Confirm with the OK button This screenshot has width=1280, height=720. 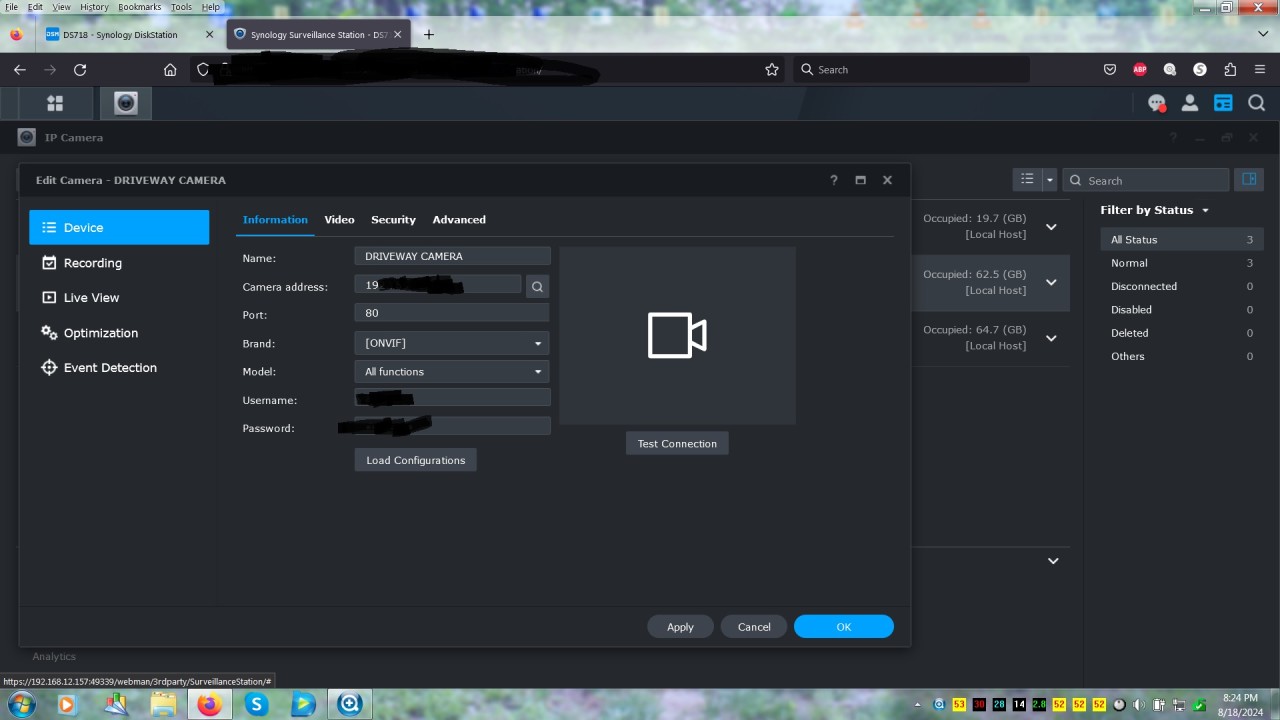[x=844, y=627]
